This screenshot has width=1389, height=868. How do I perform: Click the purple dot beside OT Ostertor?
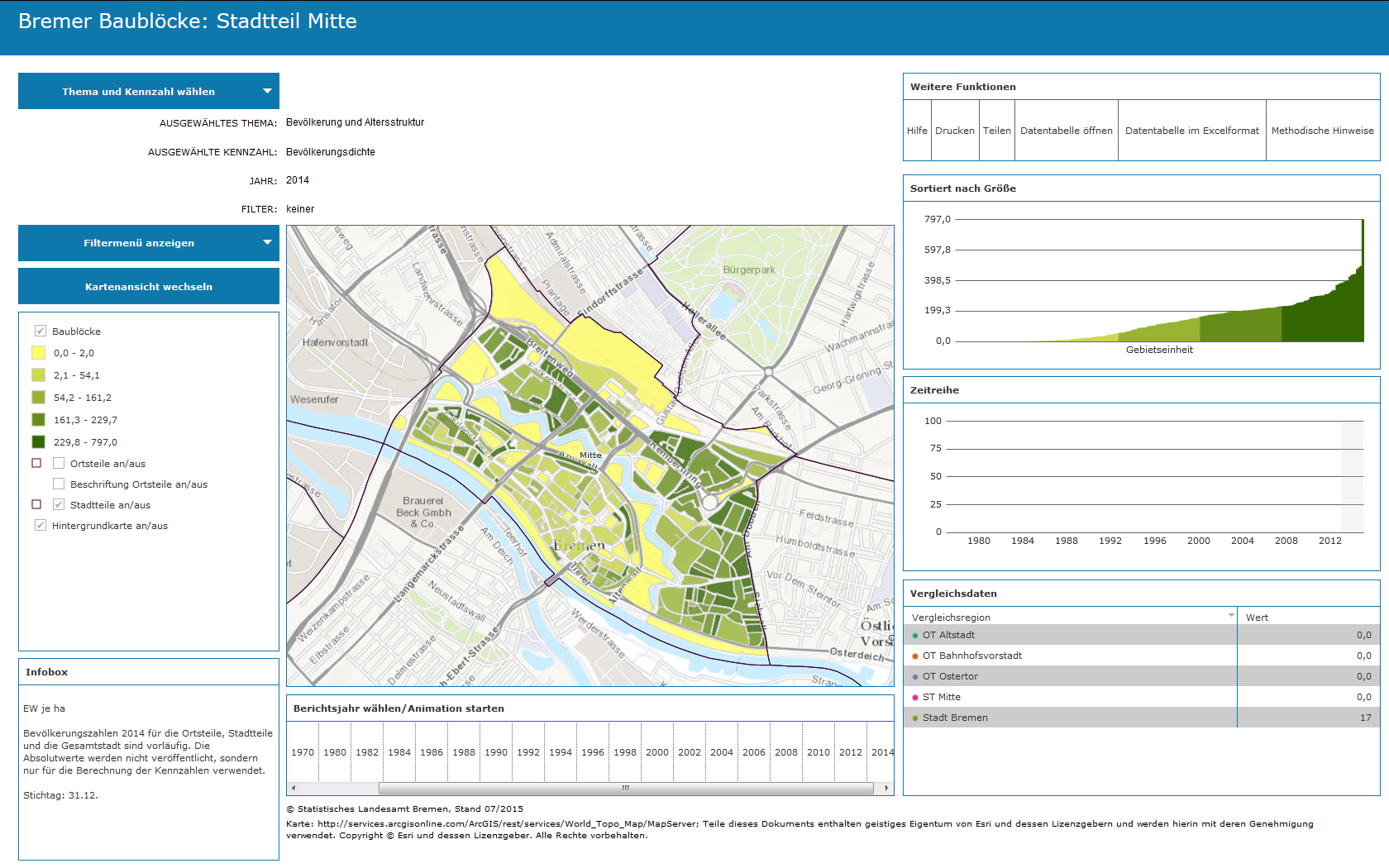[x=915, y=677]
